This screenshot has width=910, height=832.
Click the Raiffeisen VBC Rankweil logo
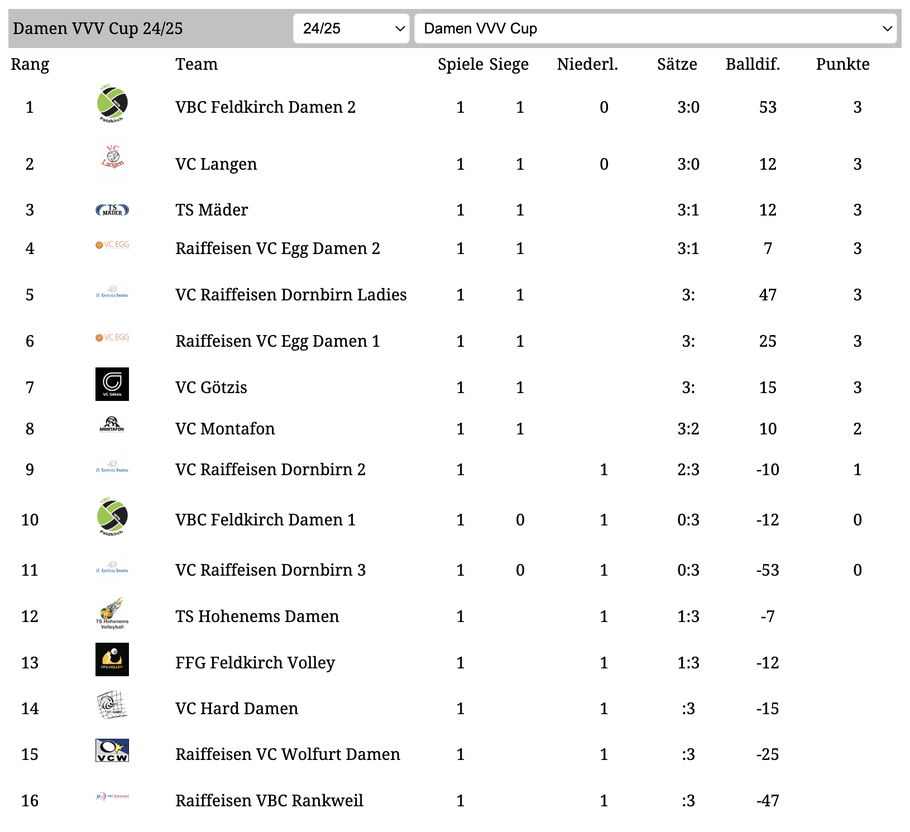(112, 797)
